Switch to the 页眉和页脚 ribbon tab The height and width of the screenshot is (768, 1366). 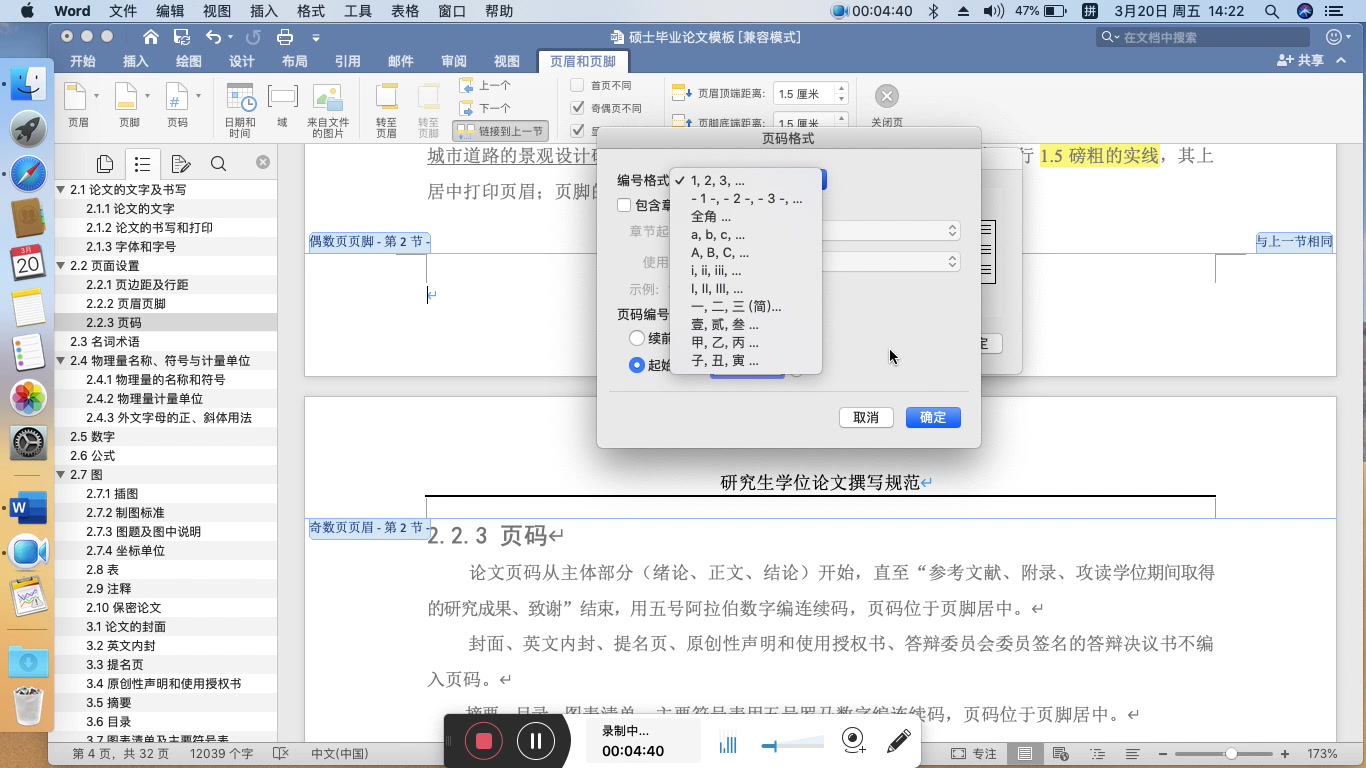tap(582, 60)
